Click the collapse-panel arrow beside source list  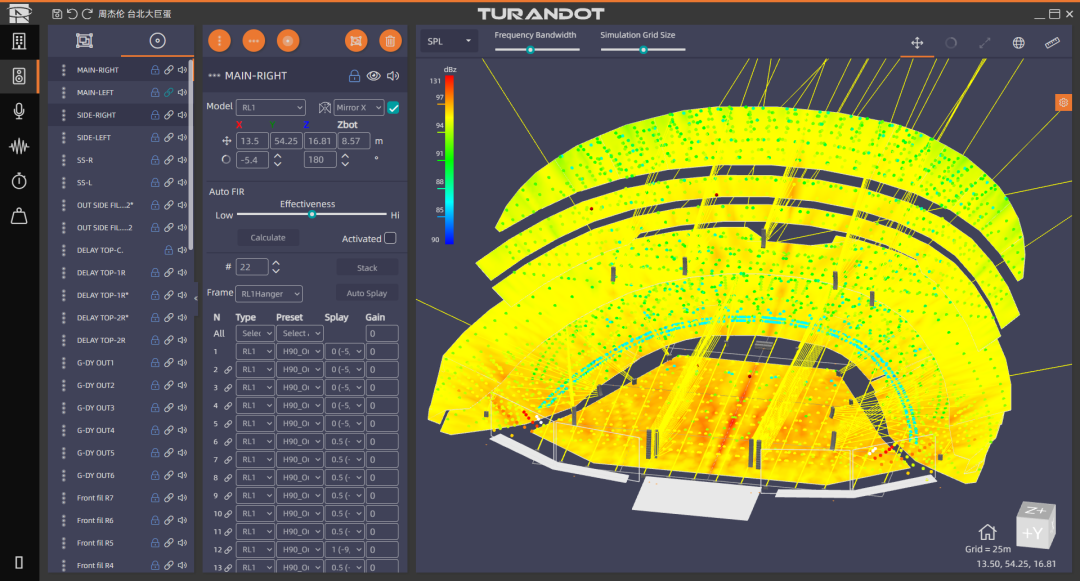tap(196, 297)
